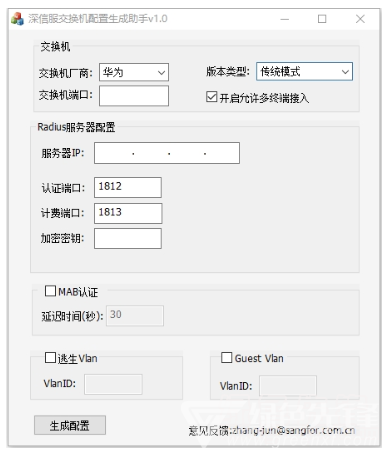Enable the MAB认证 checkbox
388x454 pixels.
50,291
